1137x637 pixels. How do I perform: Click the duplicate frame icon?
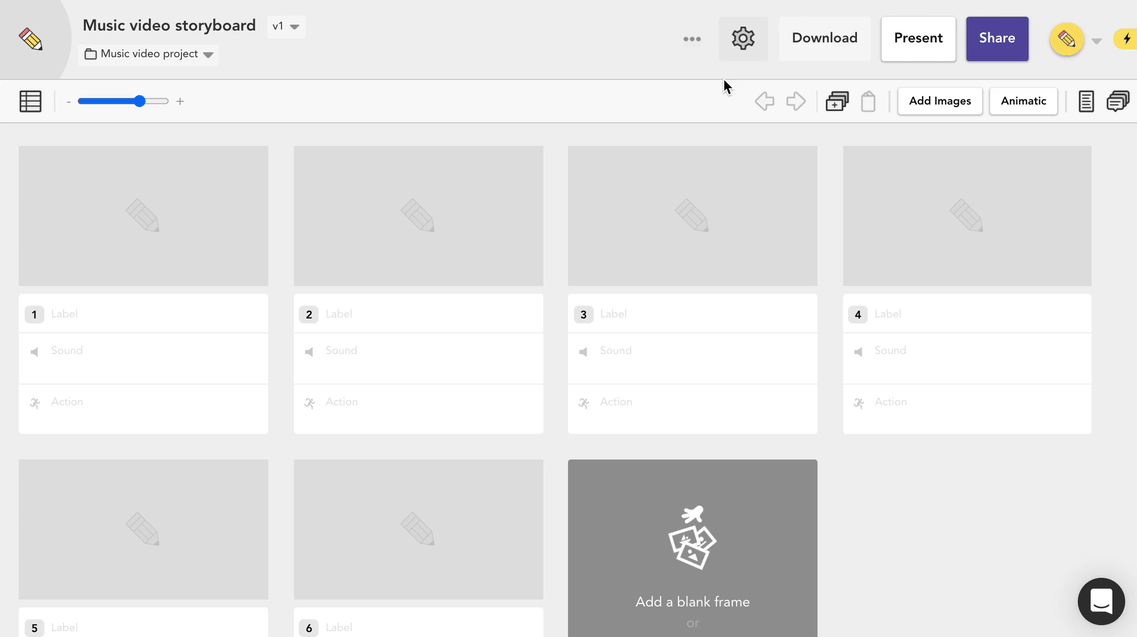click(x=837, y=101)
